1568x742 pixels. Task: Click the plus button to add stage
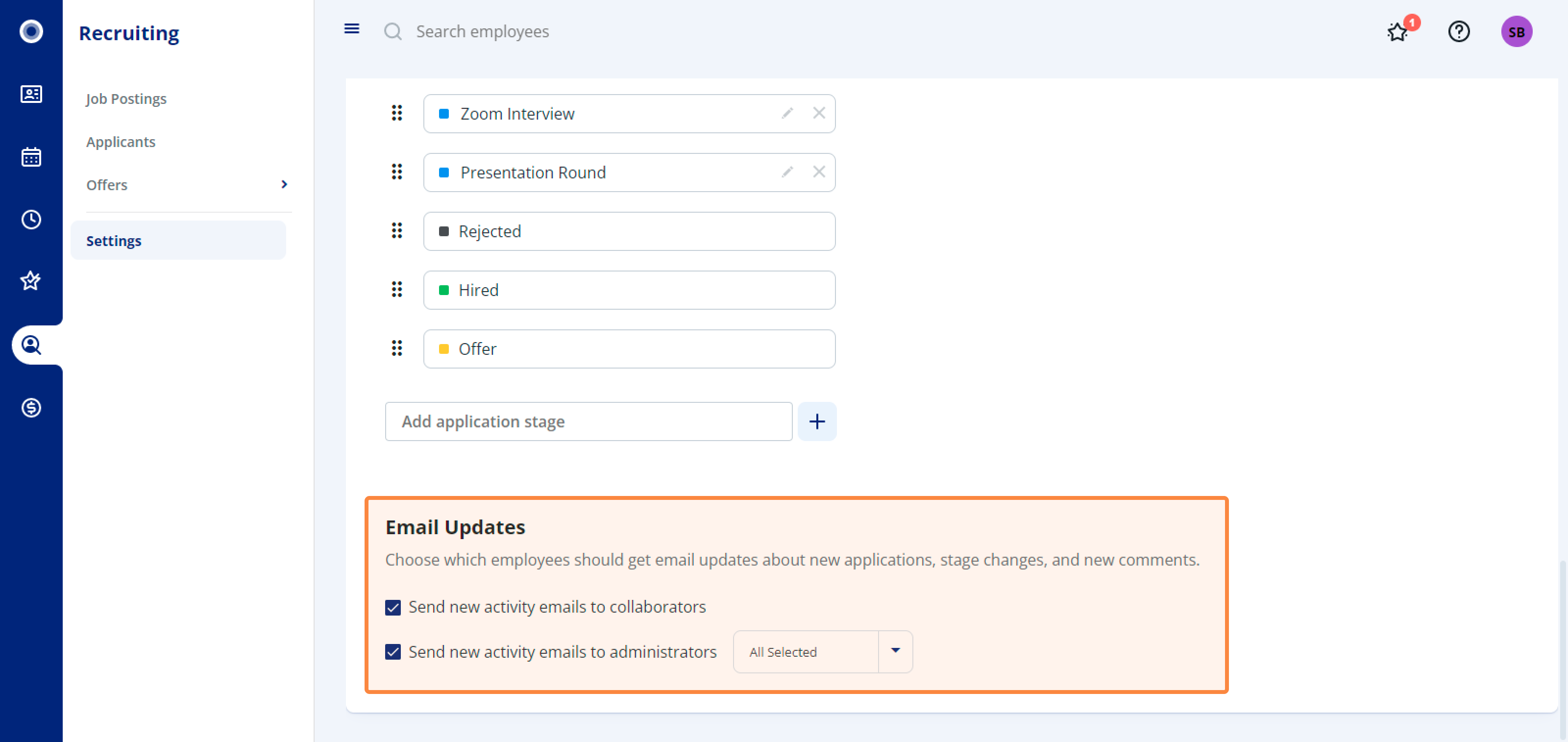[x=817, y=421]
